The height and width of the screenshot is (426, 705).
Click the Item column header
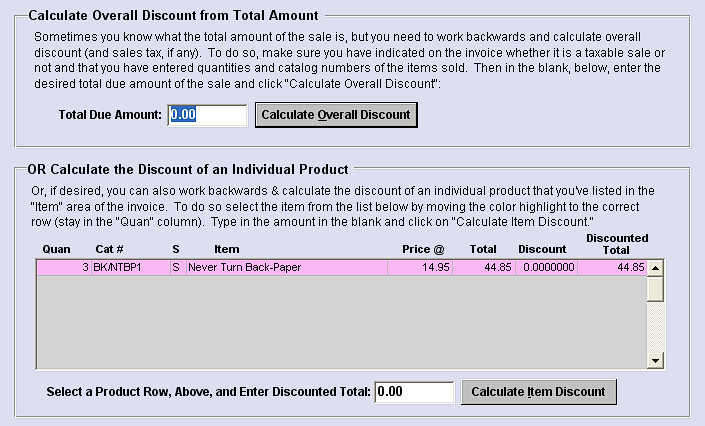tap(227, 248)
